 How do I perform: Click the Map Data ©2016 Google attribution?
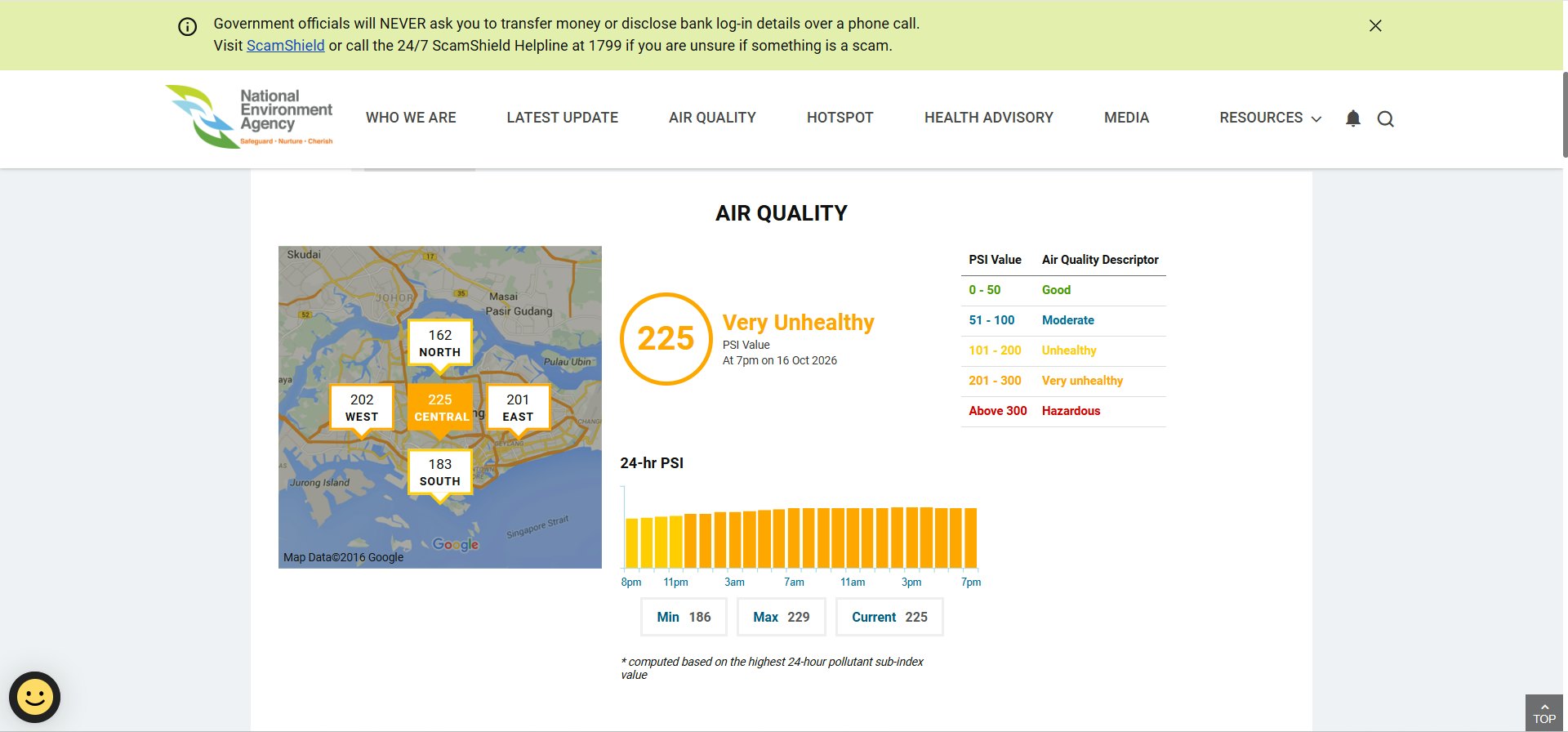344,557
